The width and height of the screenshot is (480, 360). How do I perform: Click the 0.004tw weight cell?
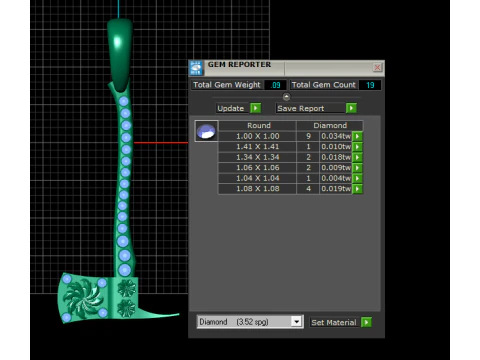pyautogui.click(x=336, y=178)
